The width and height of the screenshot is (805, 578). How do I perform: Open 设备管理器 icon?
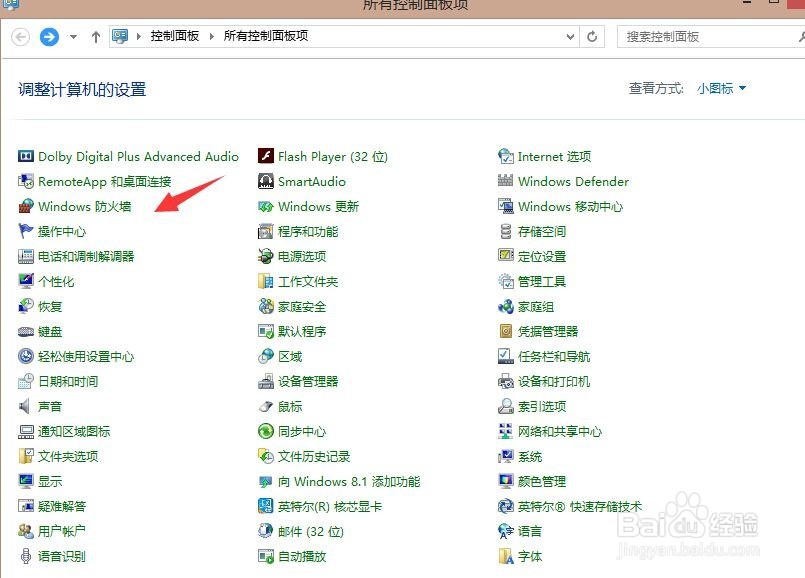pyautogui.click(x=265, y=381)
